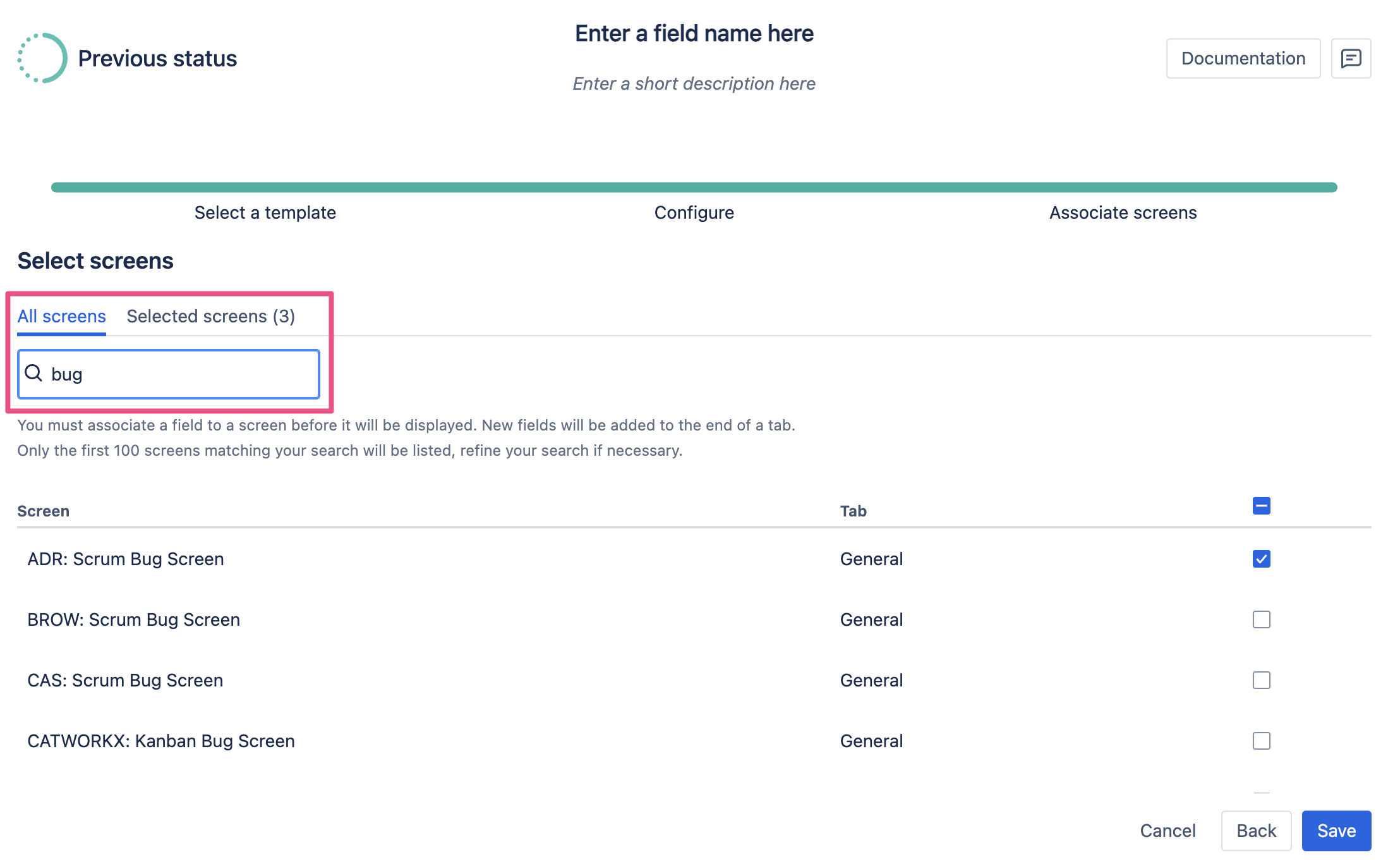Click the search magnifier icon
1400x866 pixels.
point(33,374)
